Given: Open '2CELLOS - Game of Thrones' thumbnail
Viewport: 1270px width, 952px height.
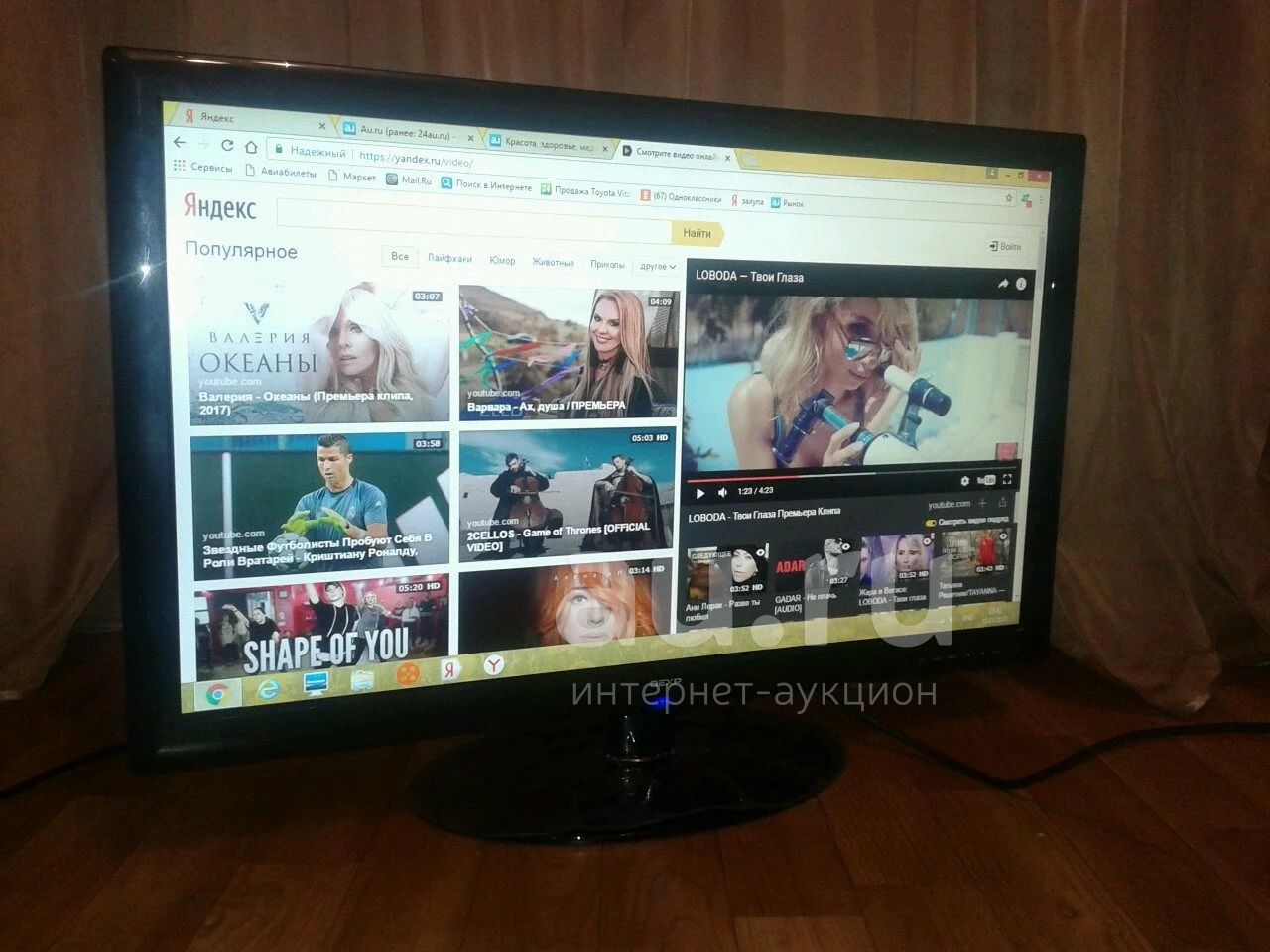Looking at the screenshot, I should 568,493.
